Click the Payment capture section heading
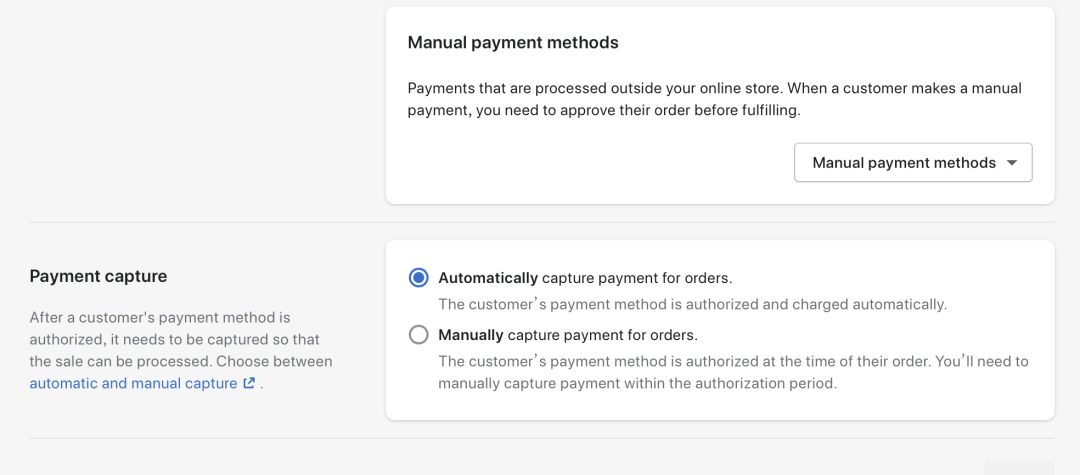 click(x=98, y=276)
